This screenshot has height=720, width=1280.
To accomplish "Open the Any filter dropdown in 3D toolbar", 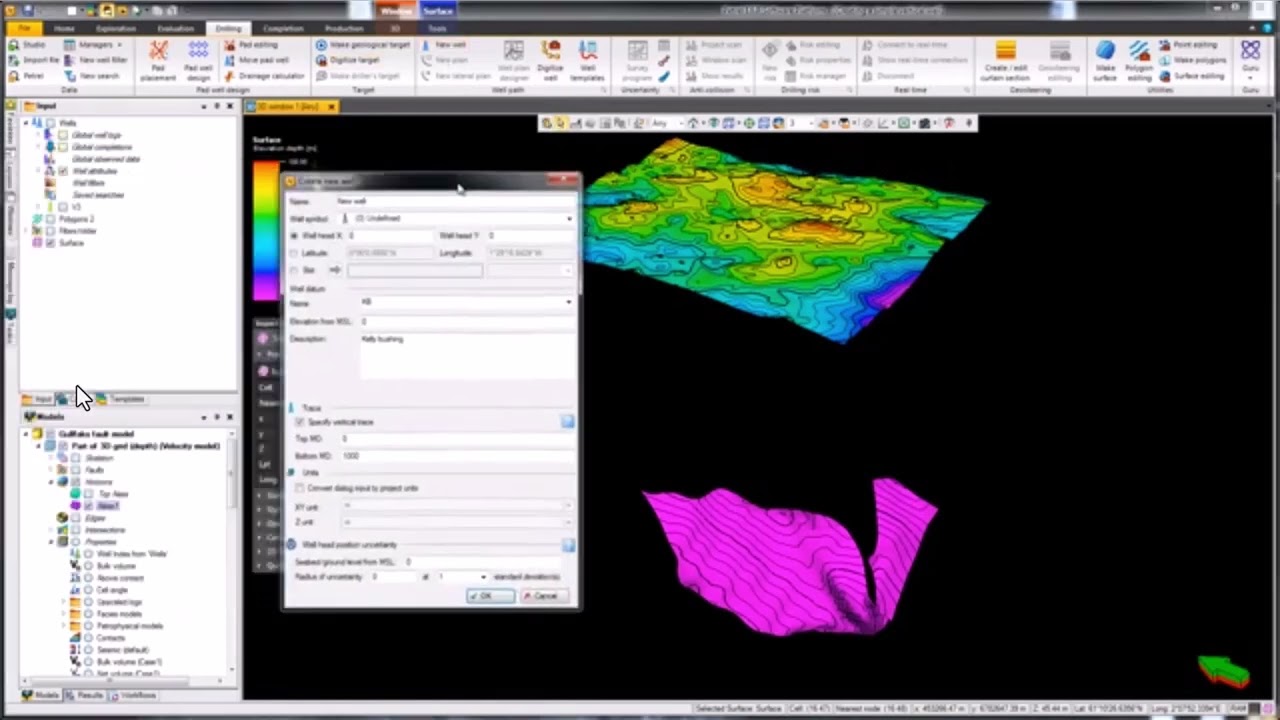I will [x=665, y=123].
